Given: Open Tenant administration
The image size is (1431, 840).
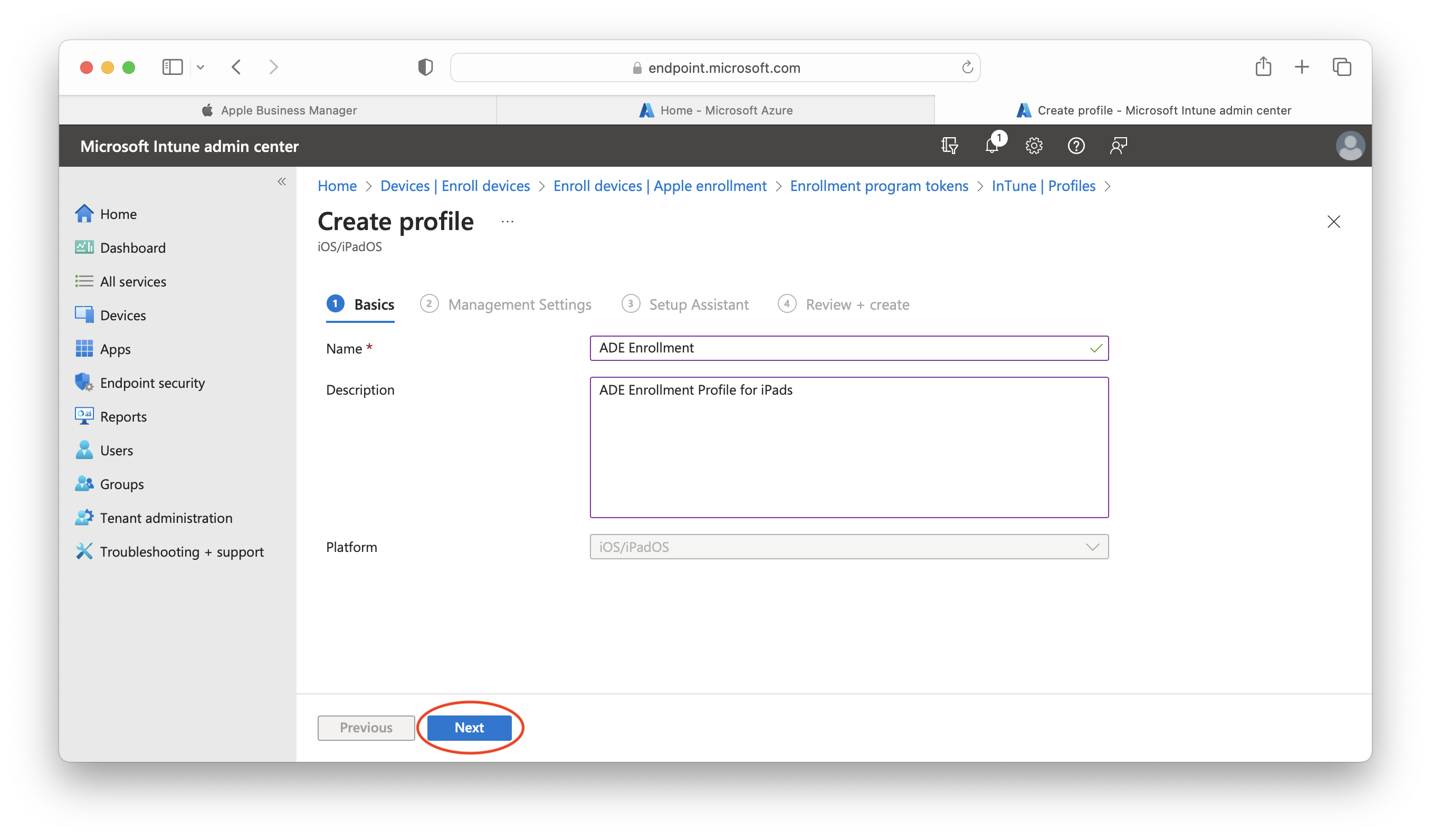Looking at the screenshot, I should (166, 518).
